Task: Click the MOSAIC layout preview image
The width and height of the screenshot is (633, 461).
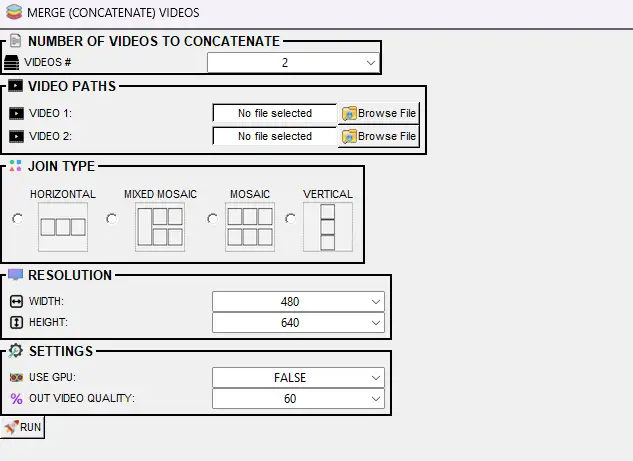Action: pyautogui.click(x=250, y=227)
